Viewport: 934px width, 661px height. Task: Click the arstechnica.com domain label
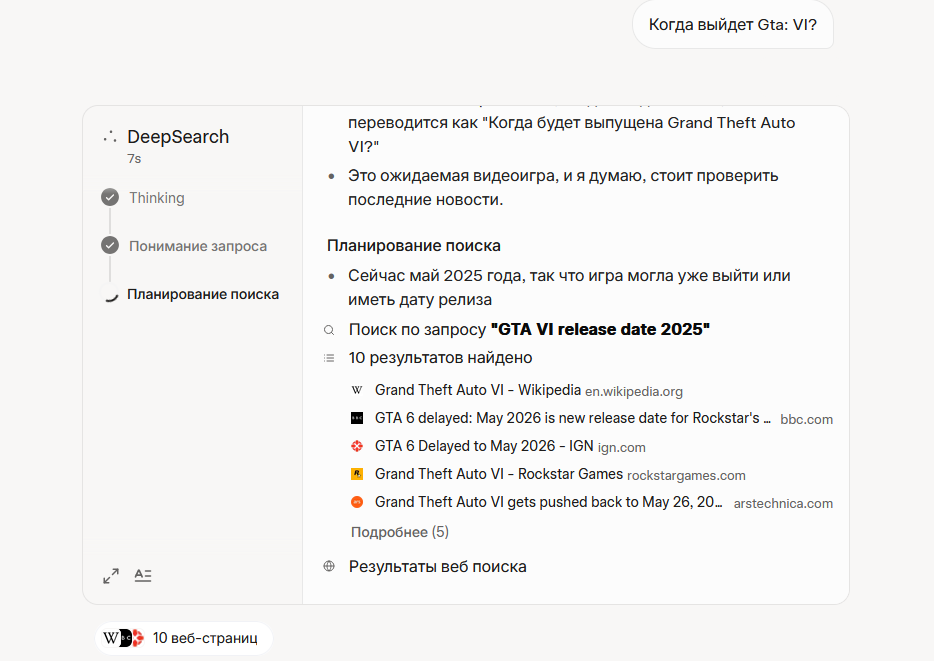coord(783,503)
